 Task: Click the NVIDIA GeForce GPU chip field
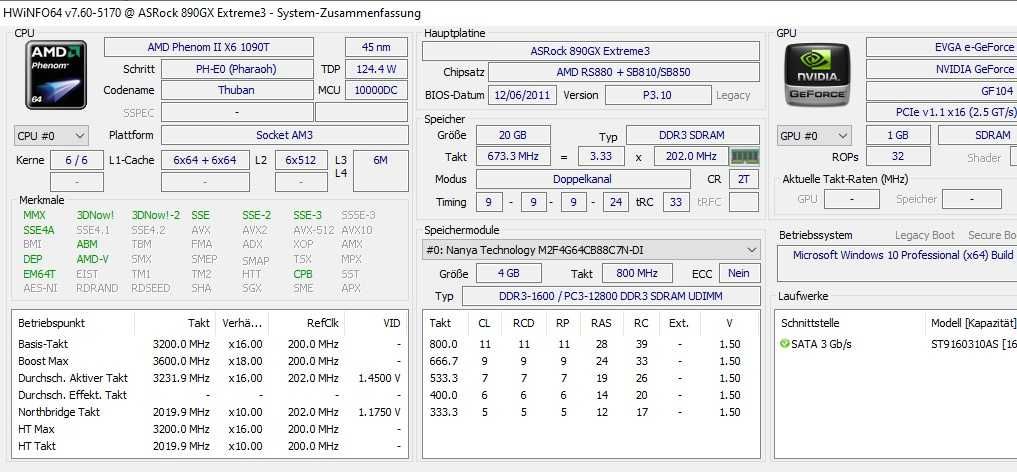pyautogui.click(x=942, y=69)
